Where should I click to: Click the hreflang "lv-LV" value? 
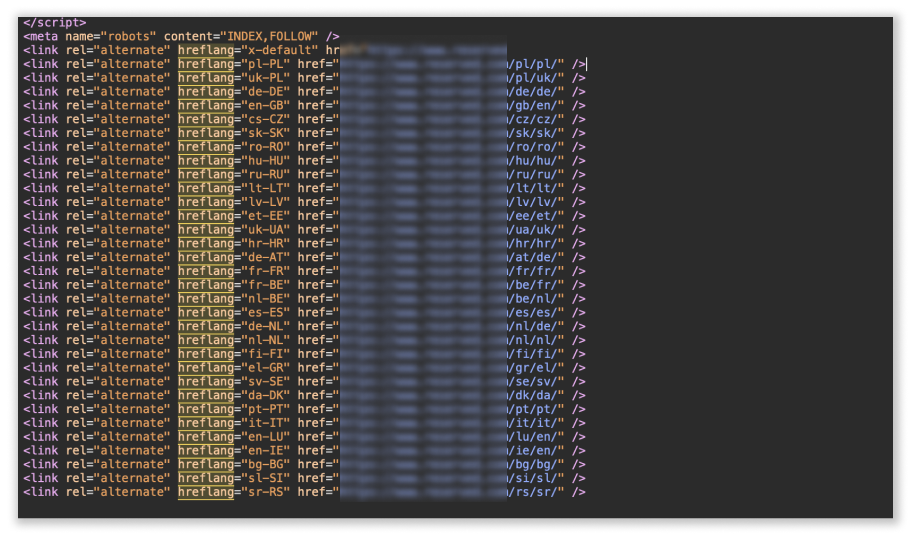coord(266,202)
